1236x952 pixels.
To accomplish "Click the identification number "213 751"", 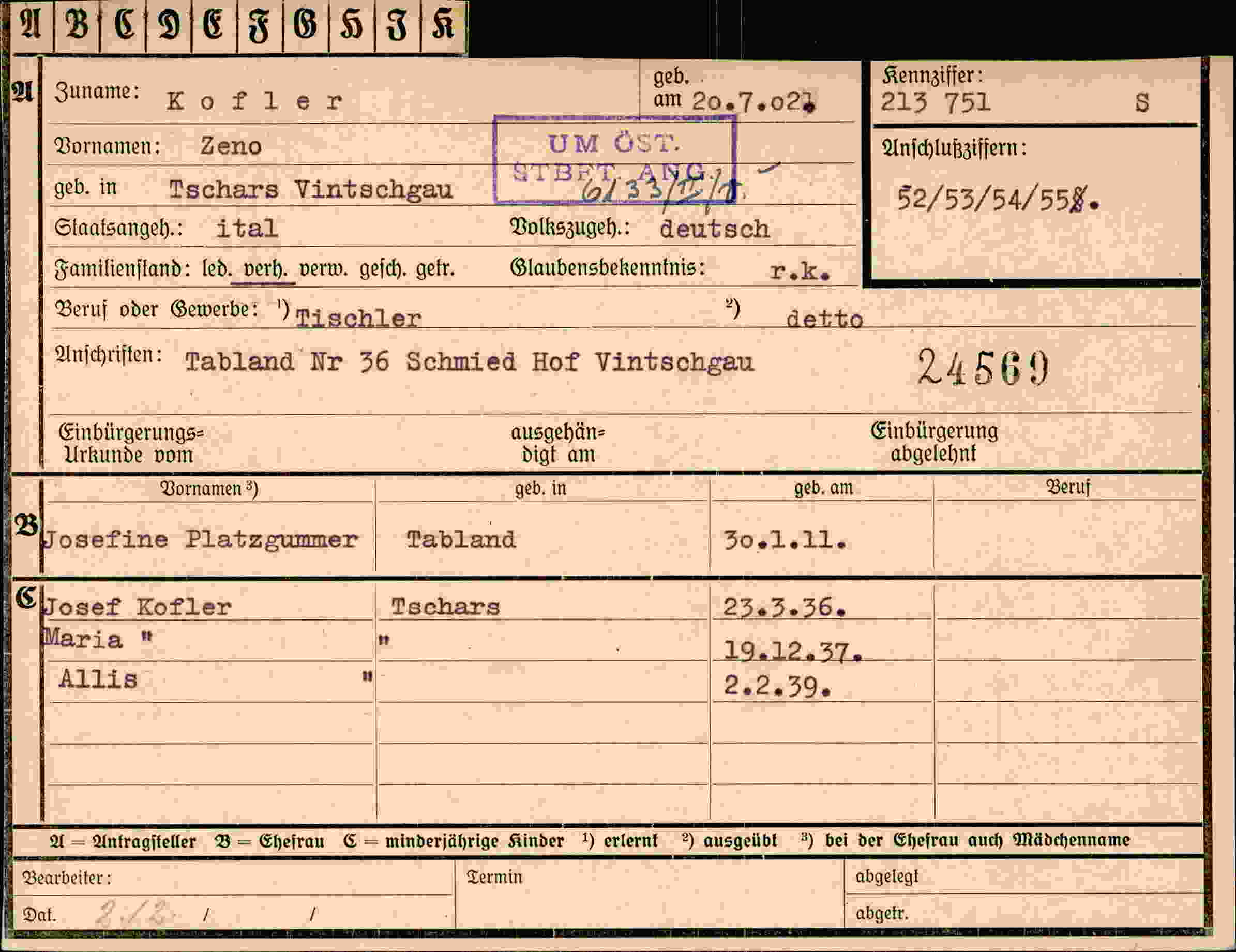I will (x=936, y=102).
